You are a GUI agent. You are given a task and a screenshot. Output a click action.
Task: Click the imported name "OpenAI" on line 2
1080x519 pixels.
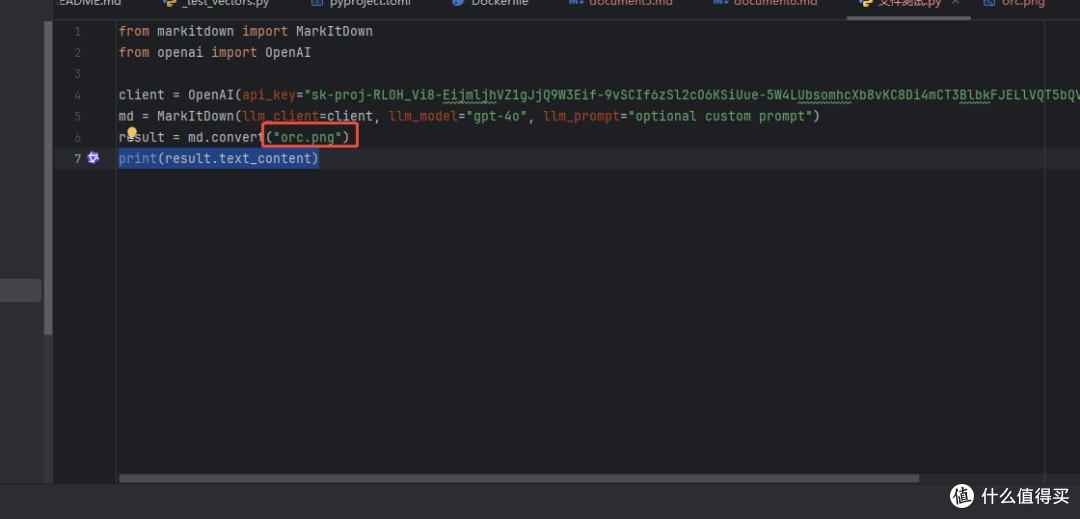point(288,52)
